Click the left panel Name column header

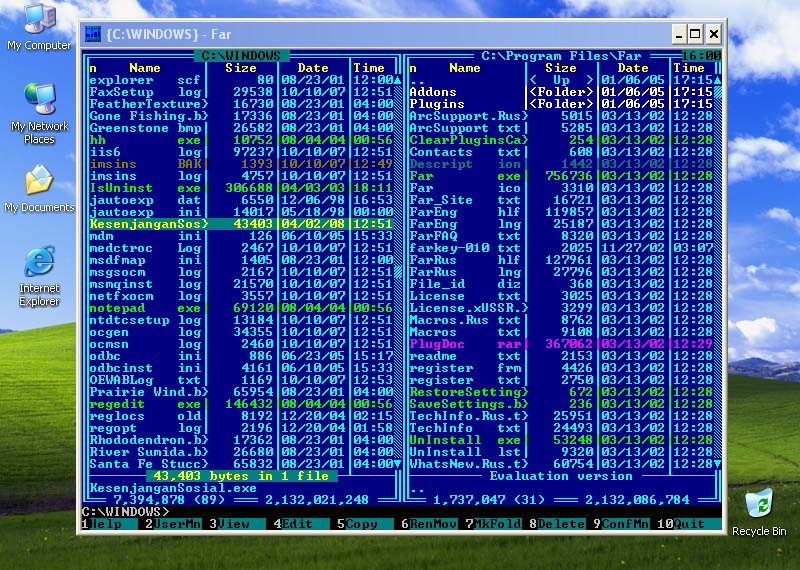click(145, 68)
